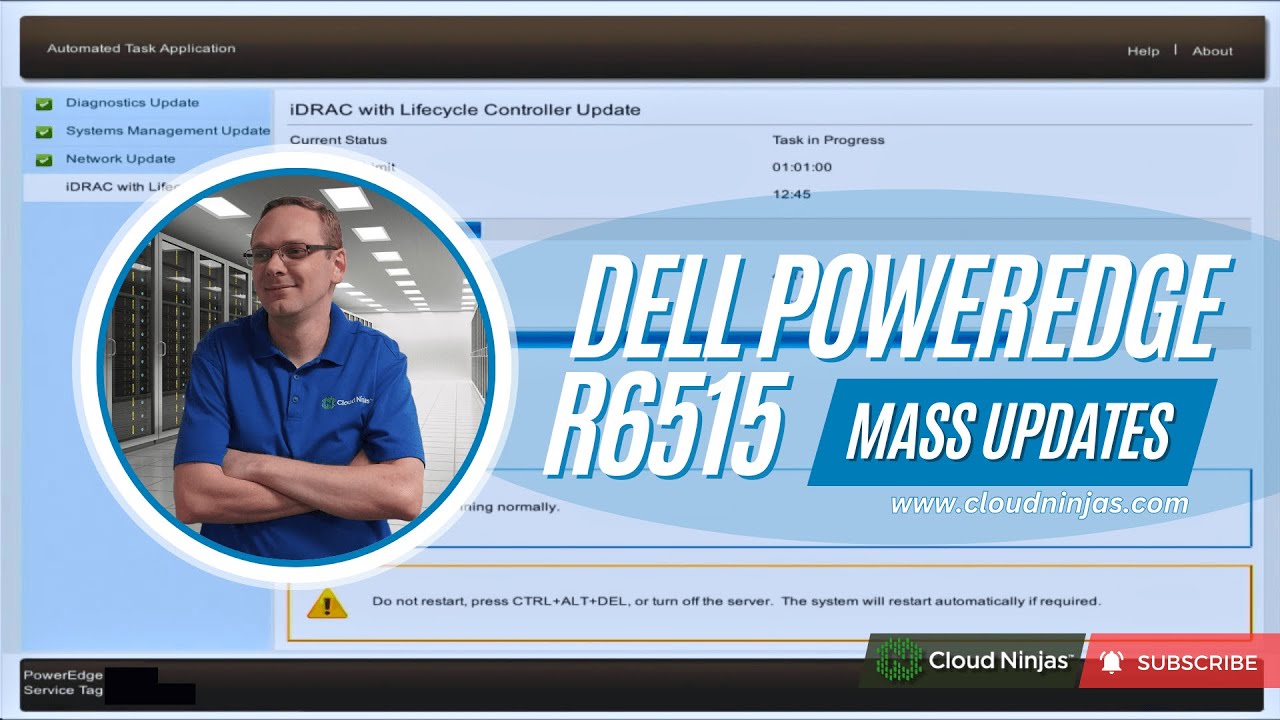This screenshot has height=720, width=1280.
Task: Select Diagnostics Update task
Action: click(132, 103)
